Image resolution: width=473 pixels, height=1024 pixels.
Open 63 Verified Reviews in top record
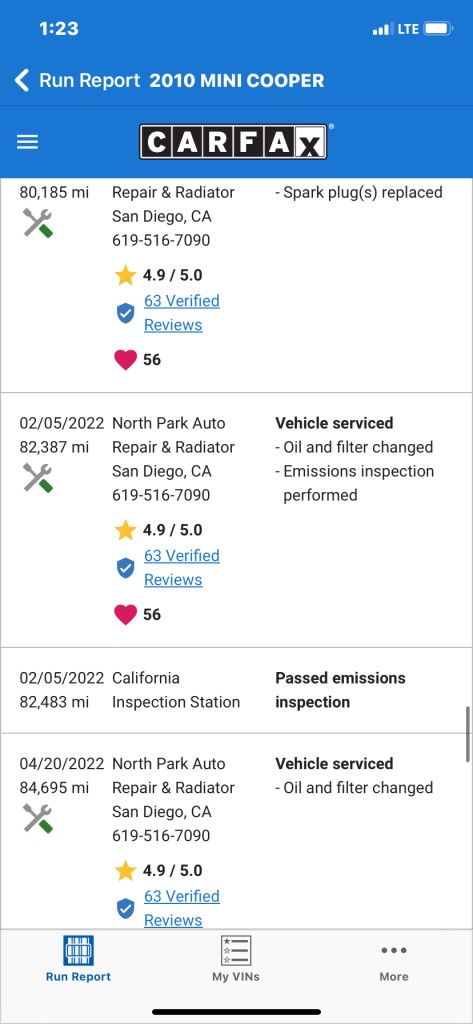(182, 313)
